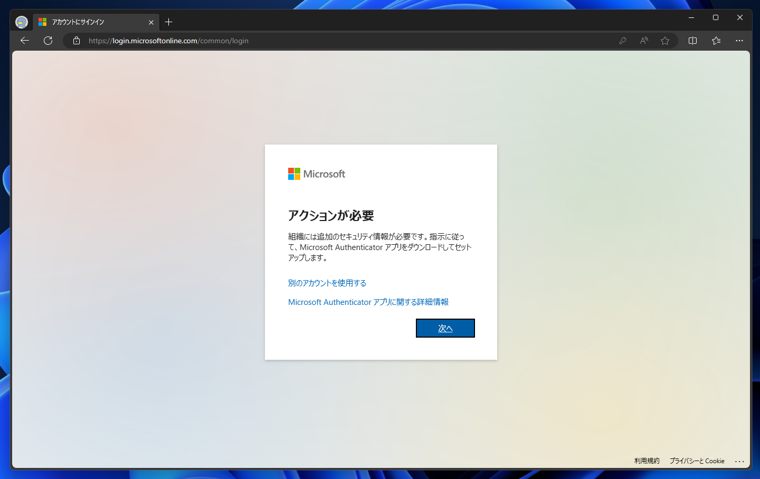760x479 pixels.
Task: Open Microsoft Authenticator アプリに関する詳細情報 link
Action: pyautogui.click(x=368, y=302)
